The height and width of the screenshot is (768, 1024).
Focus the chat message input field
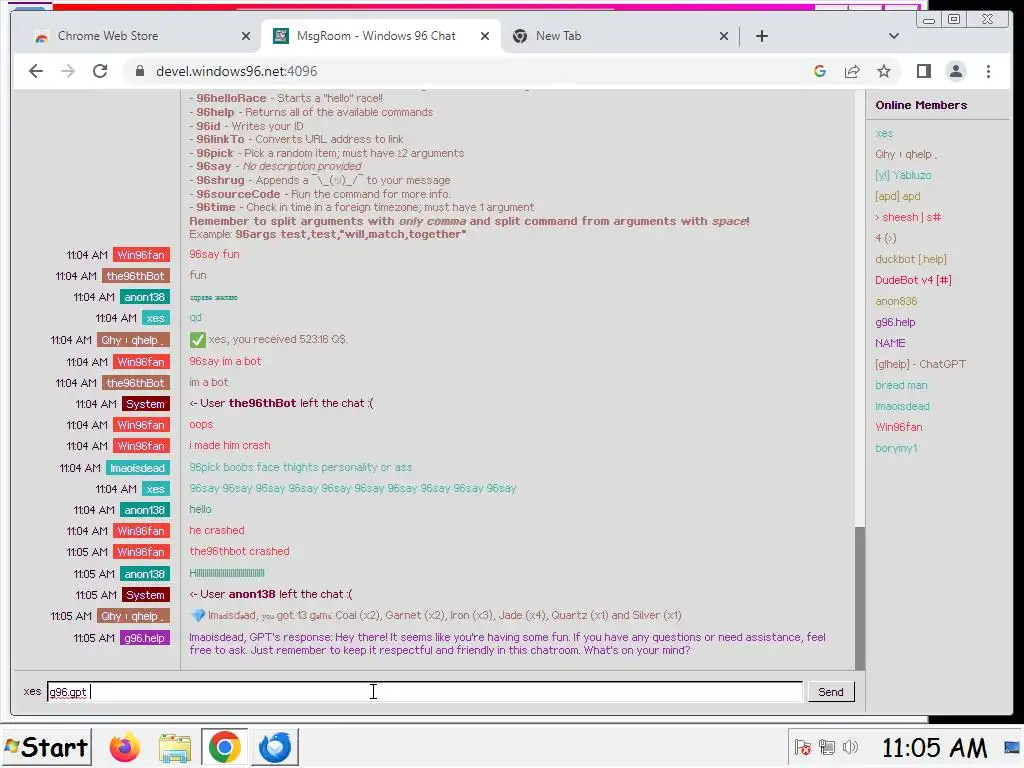tap(425, 692)
